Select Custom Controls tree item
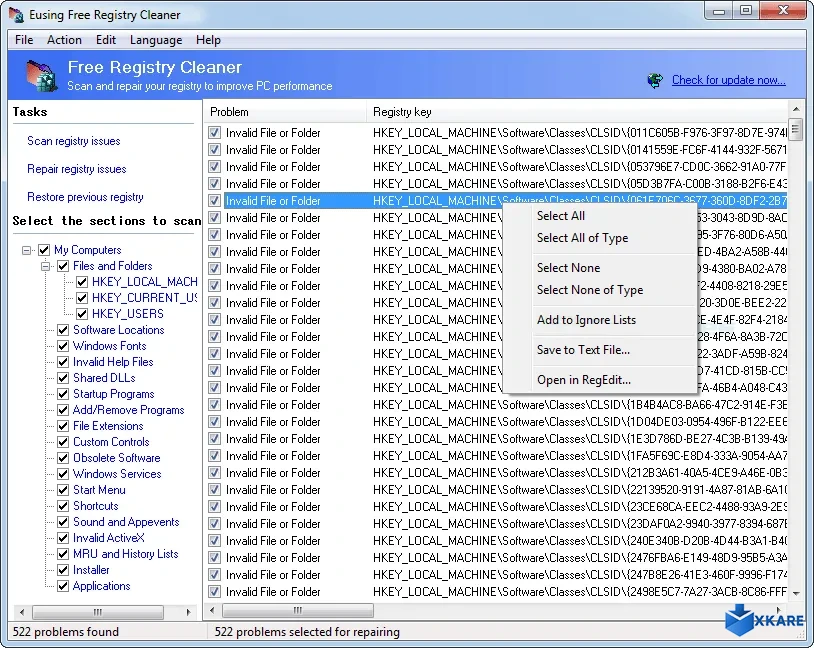This screenshot has width=814, height=648. click(x=111, y=442)
